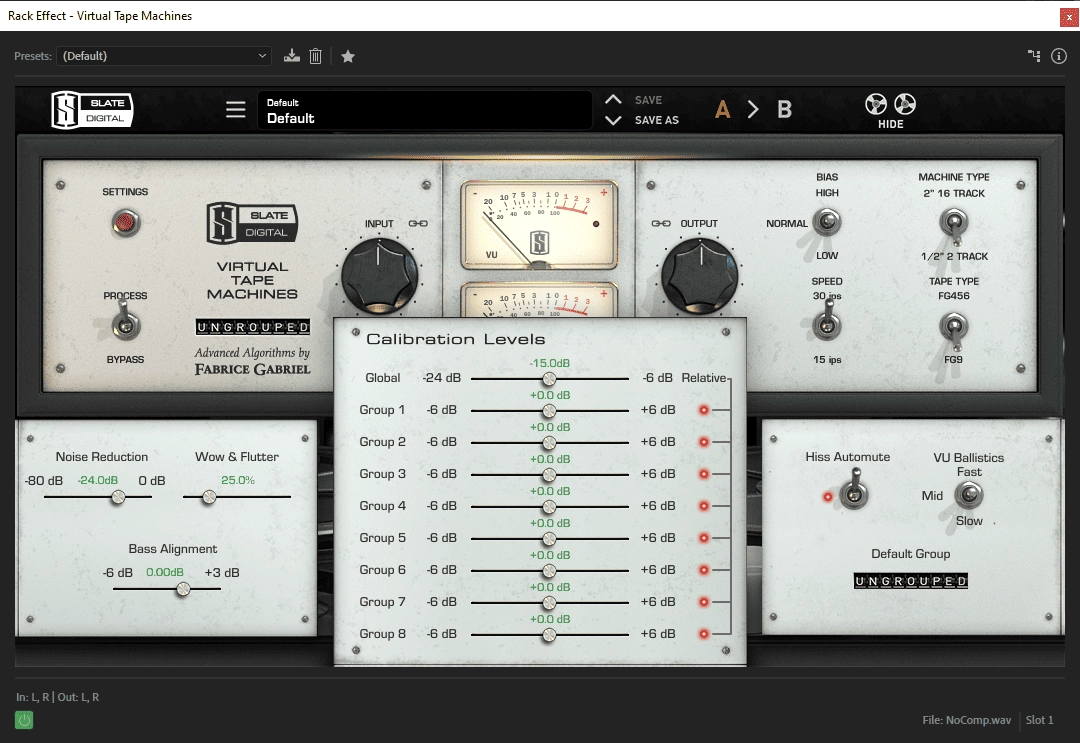
Task: Toggle Group 6 Relative red LED
Action: click(703, 570)
